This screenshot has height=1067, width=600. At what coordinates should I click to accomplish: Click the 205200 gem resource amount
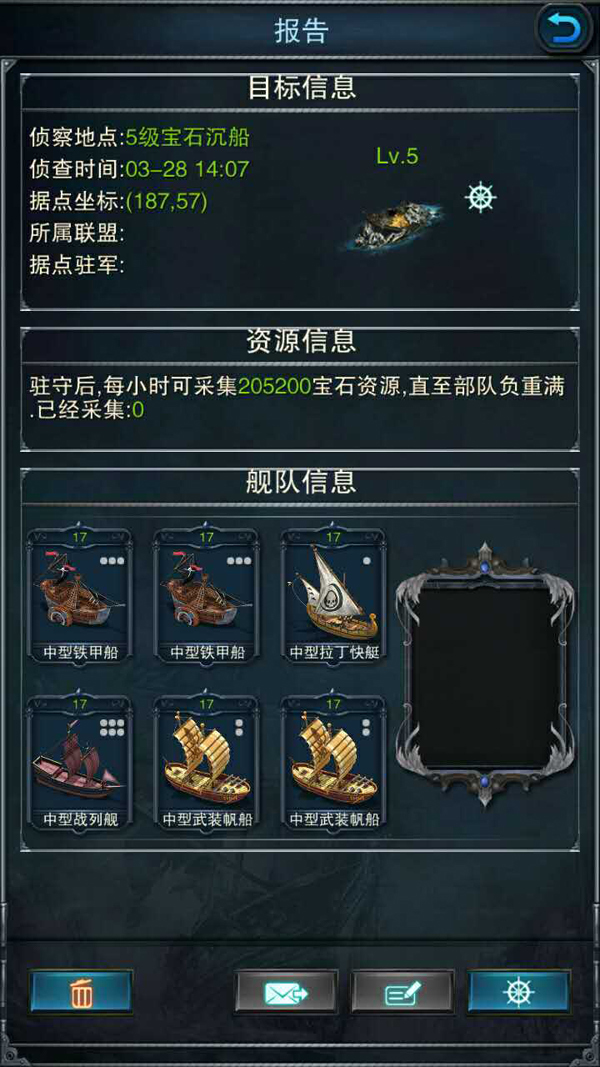(275, 387)
